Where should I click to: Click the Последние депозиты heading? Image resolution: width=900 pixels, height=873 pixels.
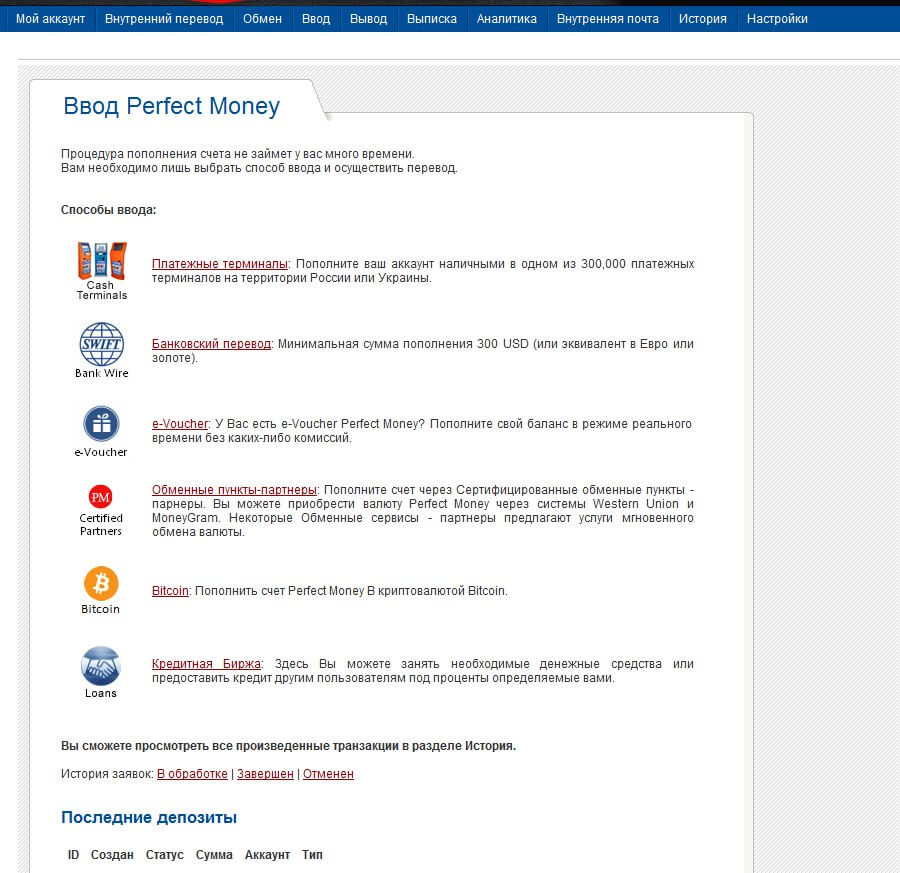click(x=149, y=817)
